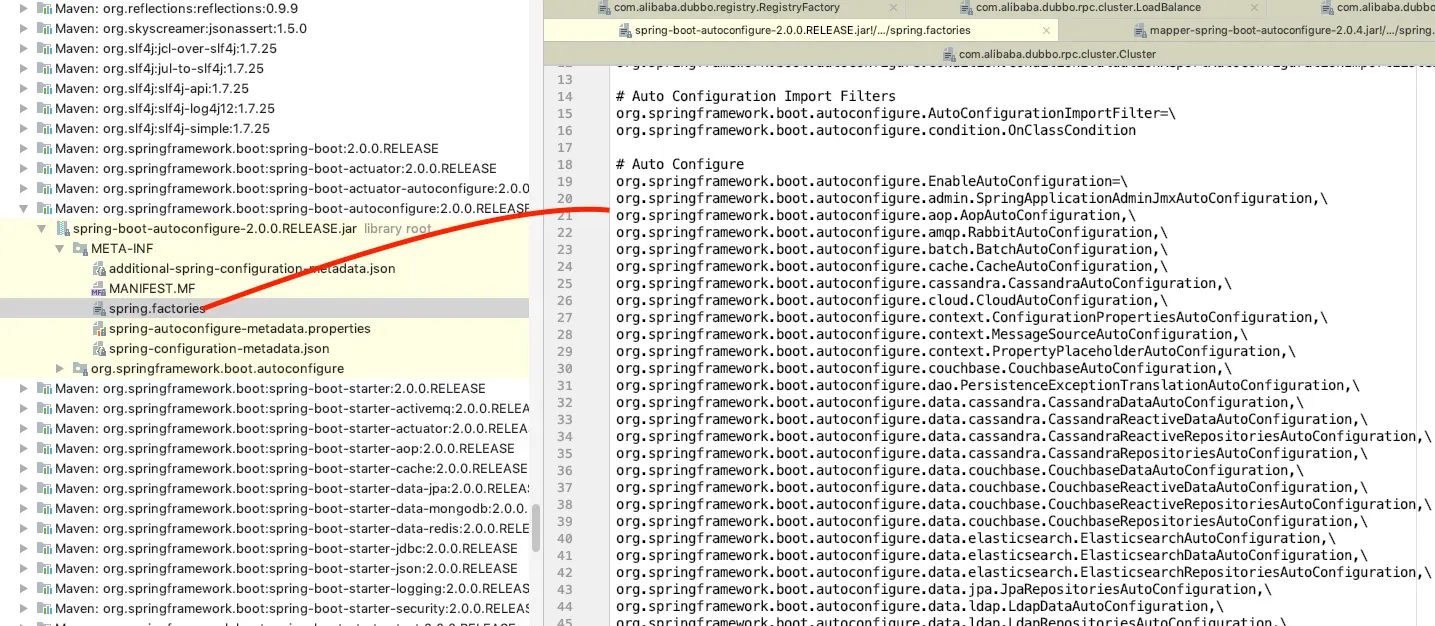Click context.MessageSourceAutoConfiguration line
The image size is (1435, 626).
click(932, 334)
